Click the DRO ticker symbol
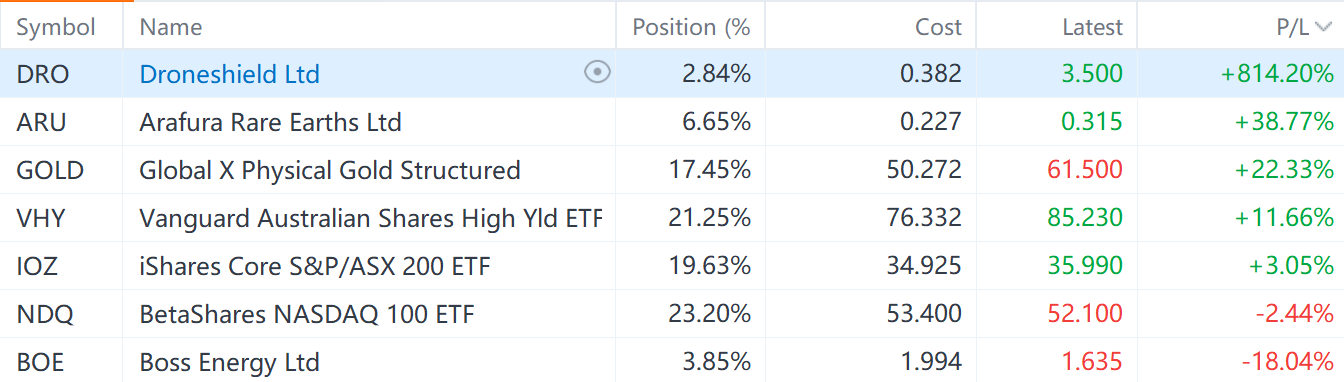The height and width of the screenshot is (382, 1344). coord(43,74)
